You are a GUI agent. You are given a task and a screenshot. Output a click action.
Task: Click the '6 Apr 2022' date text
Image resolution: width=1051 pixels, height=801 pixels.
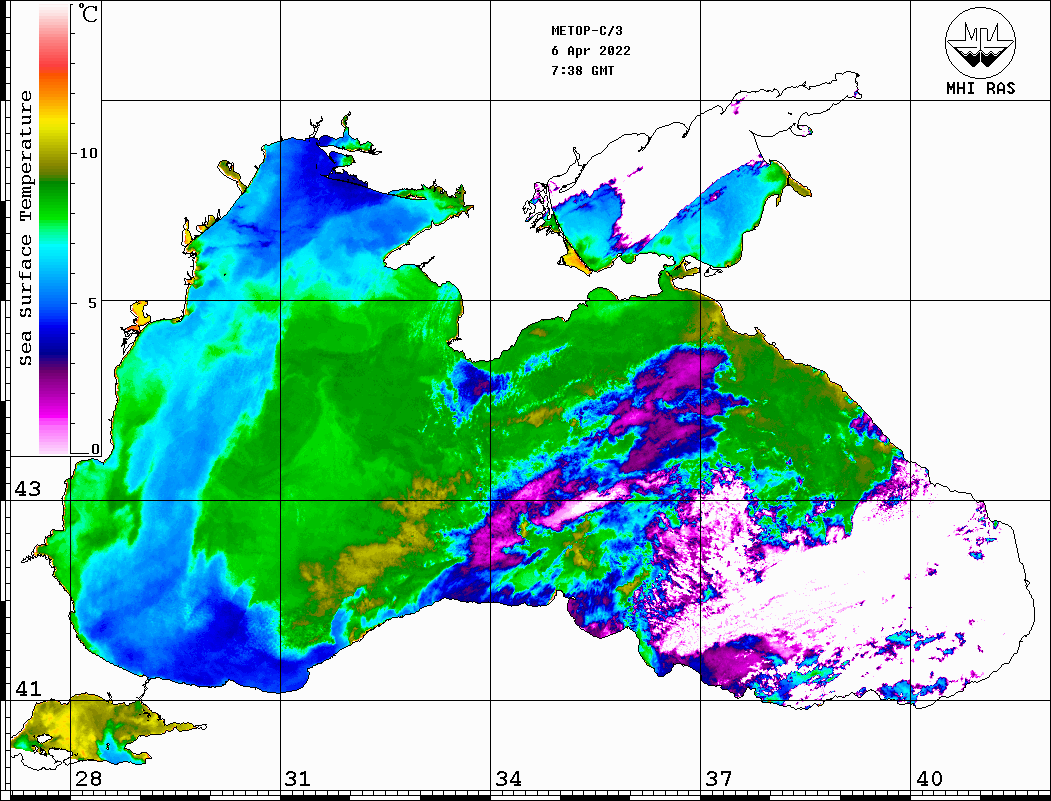tap(591, 51)
